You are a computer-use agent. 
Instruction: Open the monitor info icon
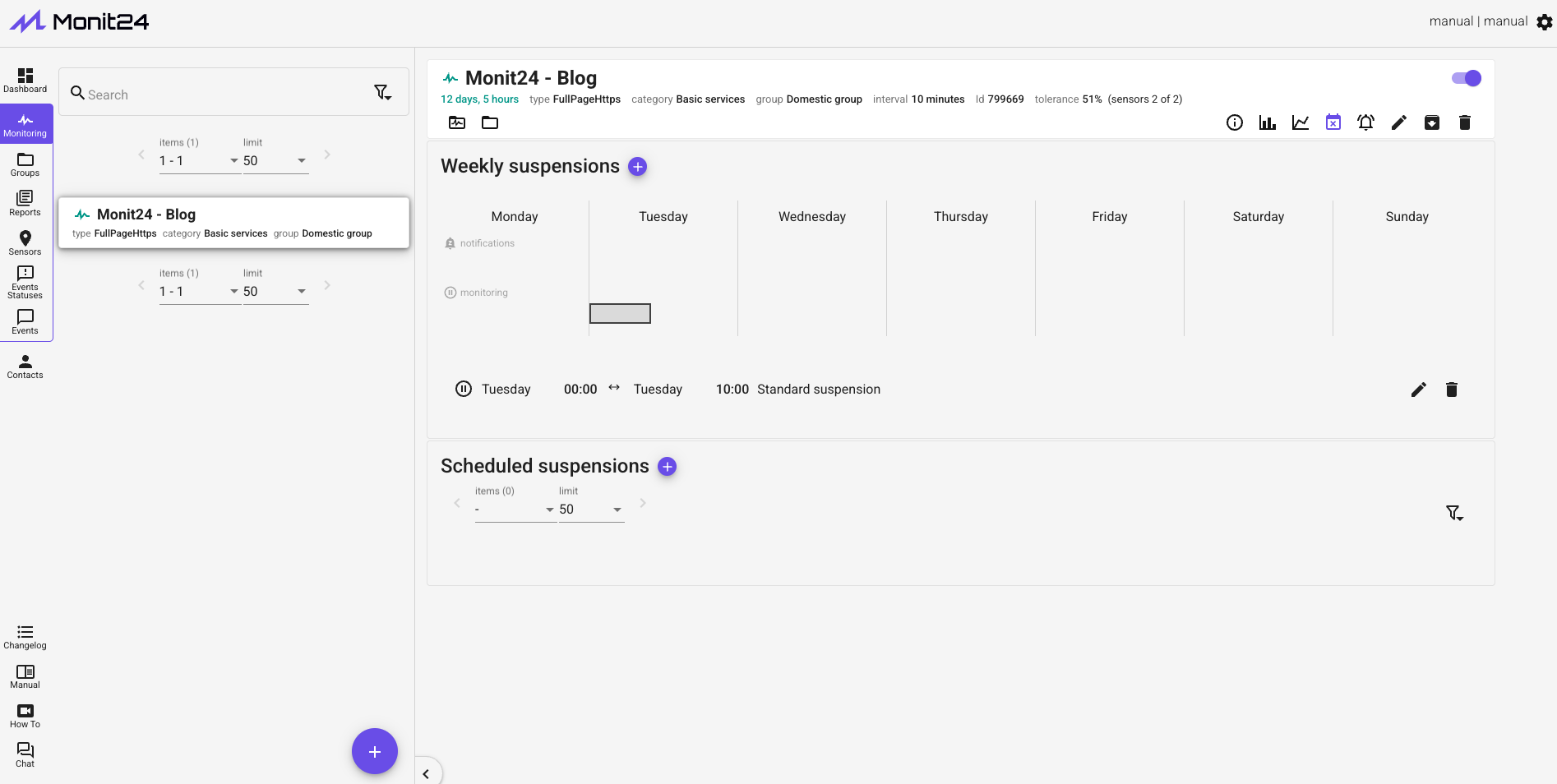pos(1234,123)
